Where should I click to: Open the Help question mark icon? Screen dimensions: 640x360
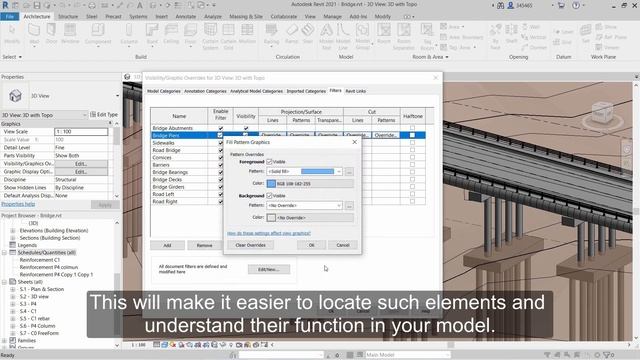pyautogui.click(x=576, y=5)
